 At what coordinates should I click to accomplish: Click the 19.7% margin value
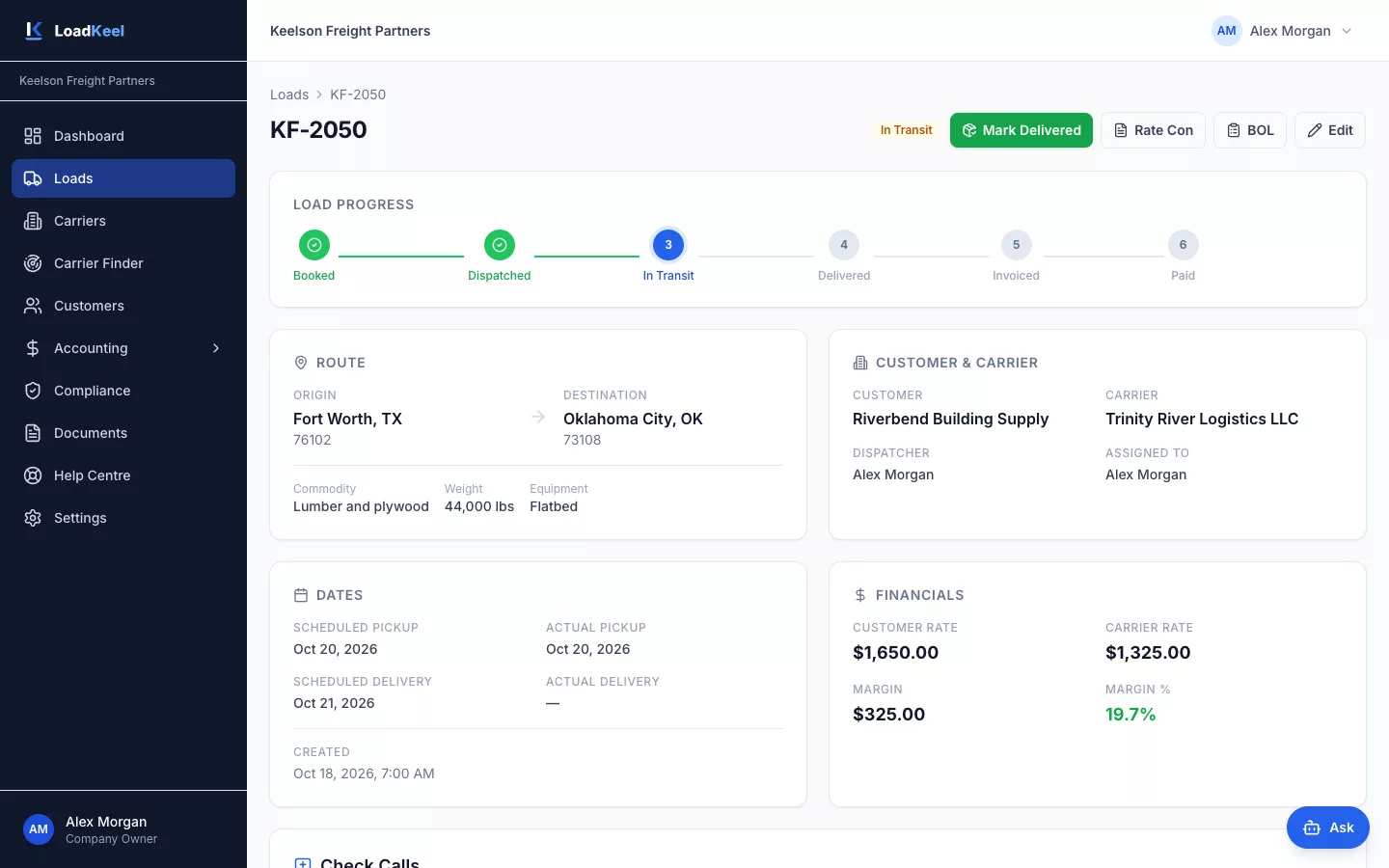point(1130,715)
